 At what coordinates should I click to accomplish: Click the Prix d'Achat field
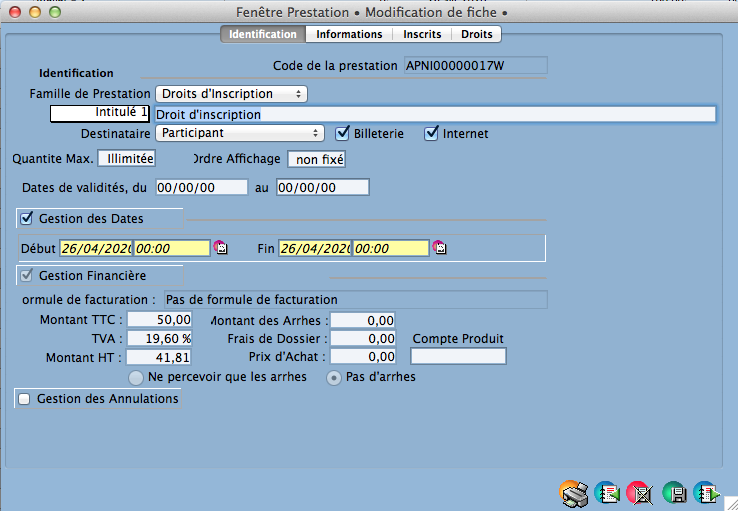click(x=363, y=356)
